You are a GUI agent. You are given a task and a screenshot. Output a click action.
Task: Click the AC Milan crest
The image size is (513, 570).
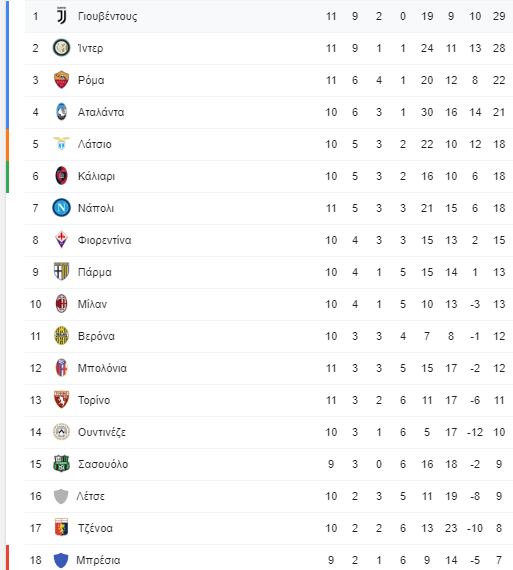point(61,304)
